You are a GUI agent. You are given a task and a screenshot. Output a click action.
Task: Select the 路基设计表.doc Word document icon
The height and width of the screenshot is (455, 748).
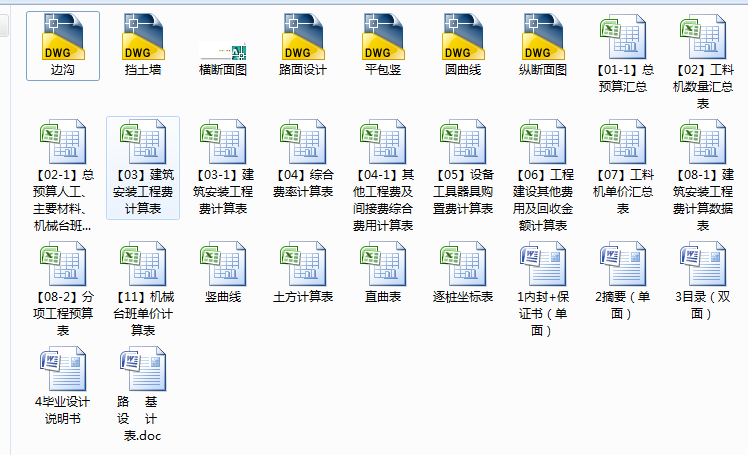(x=143, y=369)
